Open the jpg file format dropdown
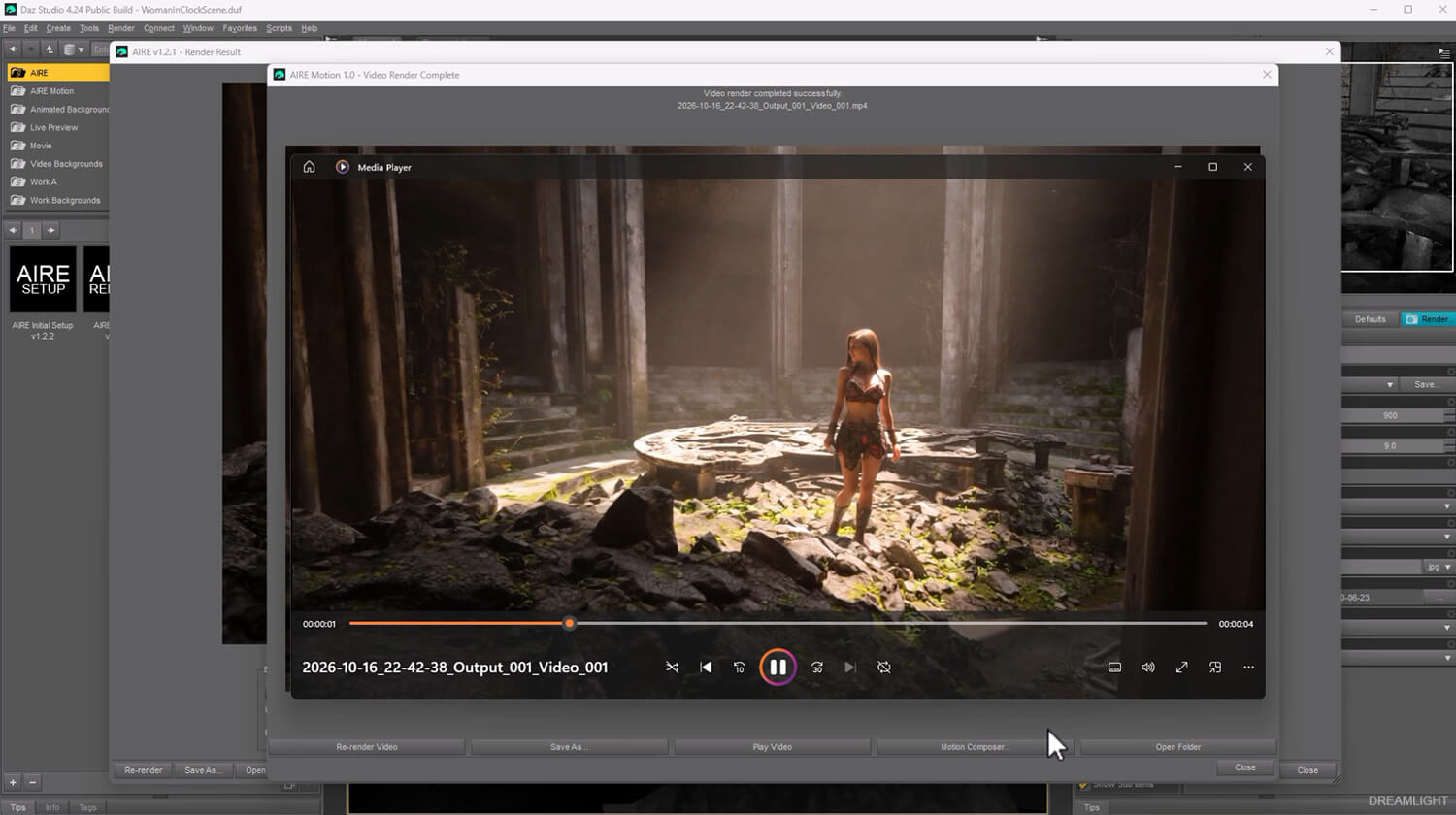This screenshot has width=1456, height=815. tap(1439, 567)
